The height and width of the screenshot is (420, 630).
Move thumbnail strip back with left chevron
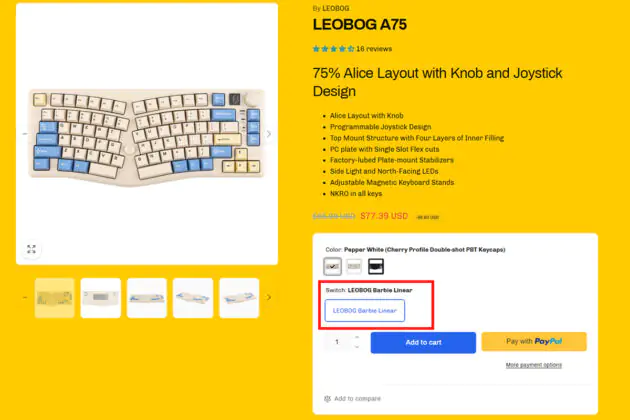click(25, 297)
